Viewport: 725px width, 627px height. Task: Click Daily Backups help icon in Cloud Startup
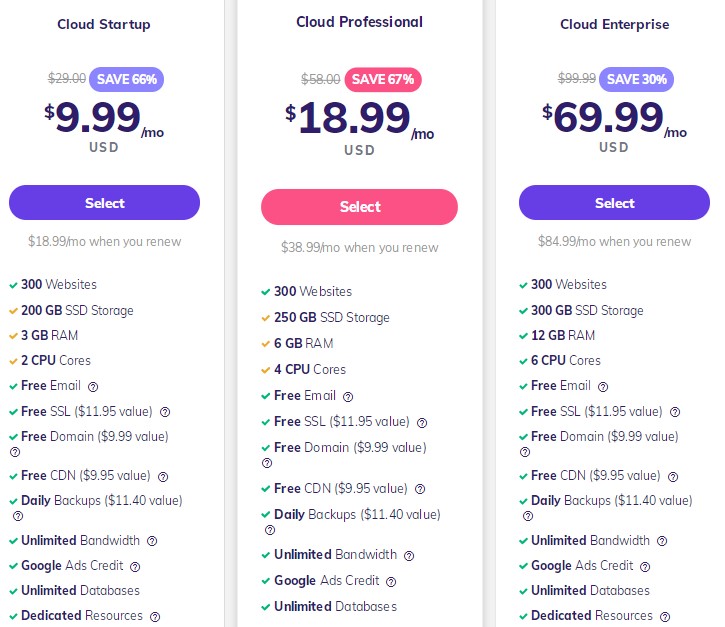(x=18, y=516)
